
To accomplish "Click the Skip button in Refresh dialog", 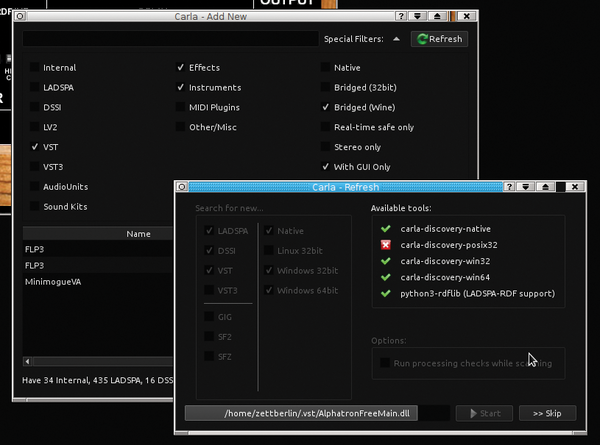I will 547,413.
